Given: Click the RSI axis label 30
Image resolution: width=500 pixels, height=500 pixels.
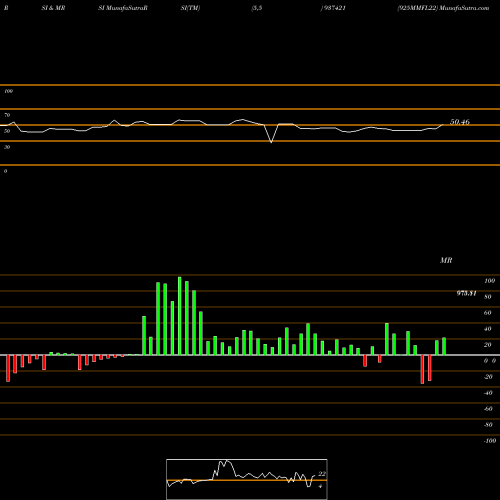Looking at the screenshot, I should (7, 147).
